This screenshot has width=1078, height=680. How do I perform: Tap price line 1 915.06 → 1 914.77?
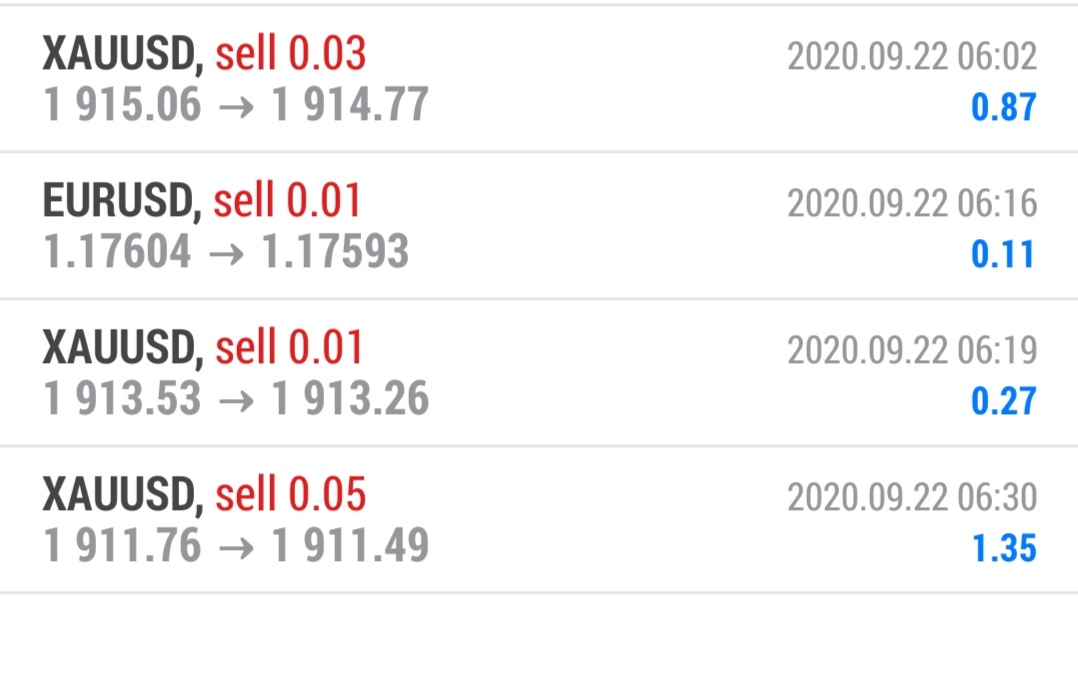point(236,105)
